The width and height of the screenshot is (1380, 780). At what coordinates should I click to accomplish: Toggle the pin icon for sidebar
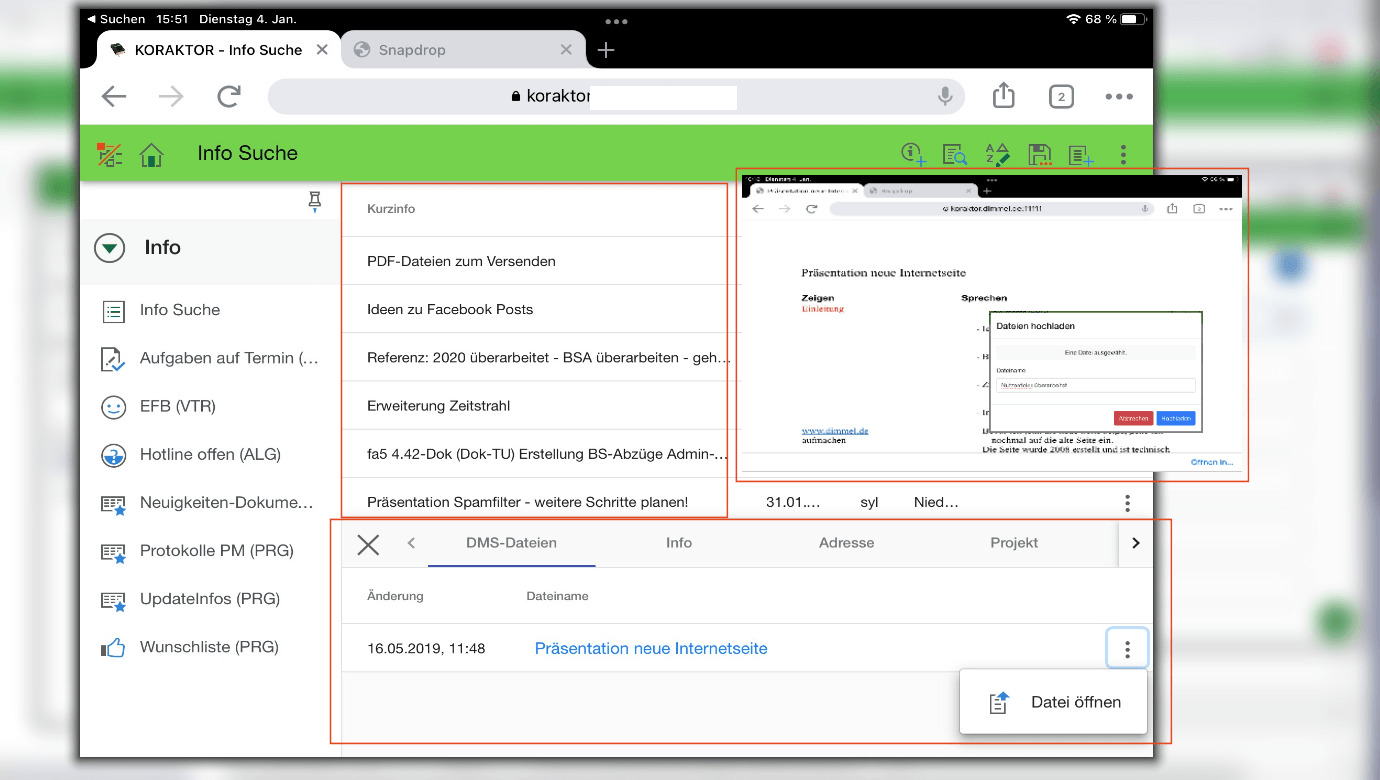click(x=315, y=202)
